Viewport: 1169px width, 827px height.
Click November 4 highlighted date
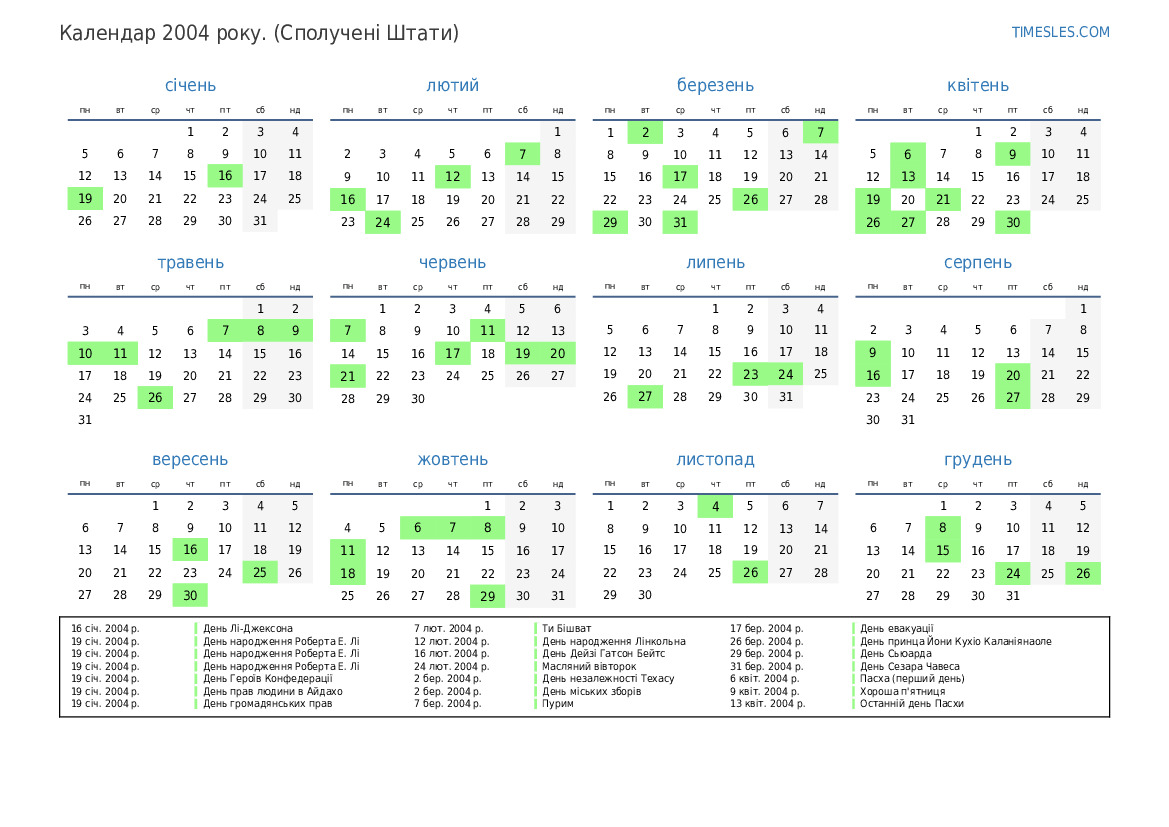(715, 506)
